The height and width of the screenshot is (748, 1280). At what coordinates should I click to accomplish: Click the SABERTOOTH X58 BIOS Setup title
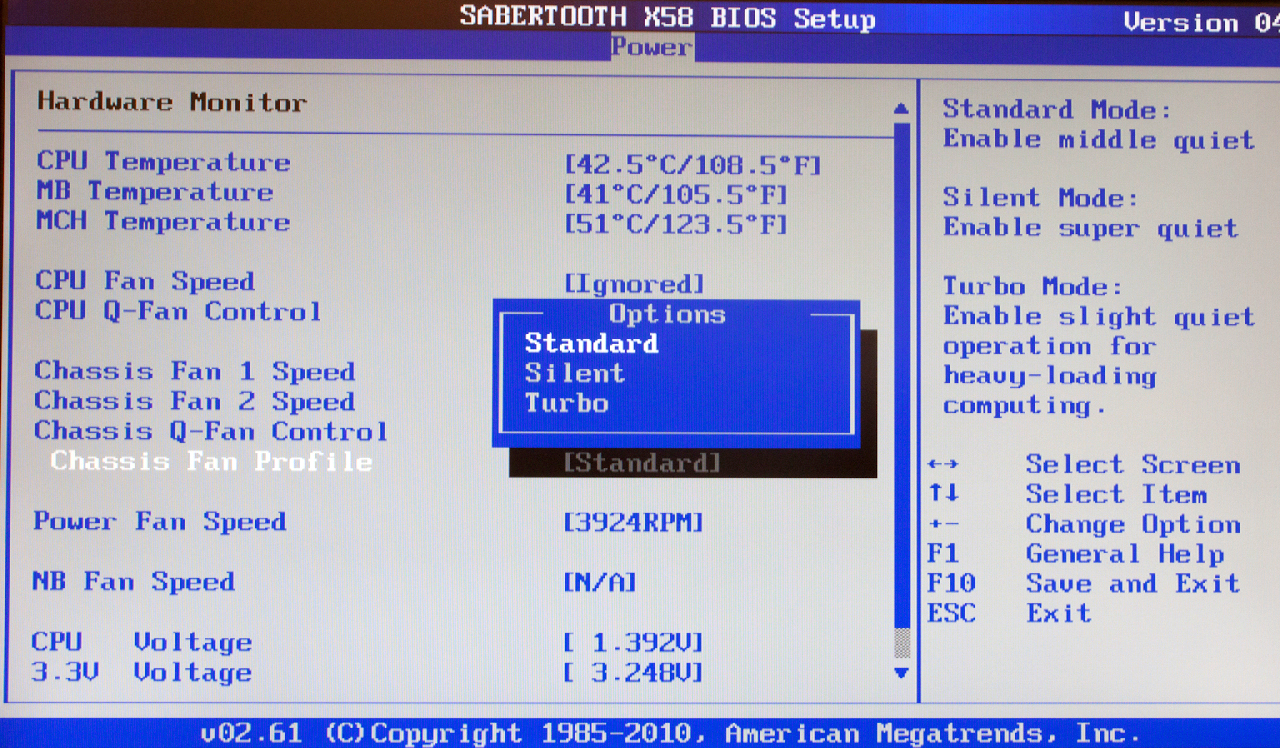tap(667, 18)
